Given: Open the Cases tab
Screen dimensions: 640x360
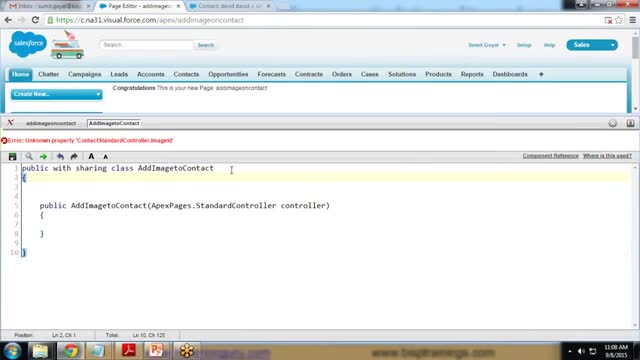Looking at the screenshot, I should coord(369,74).
